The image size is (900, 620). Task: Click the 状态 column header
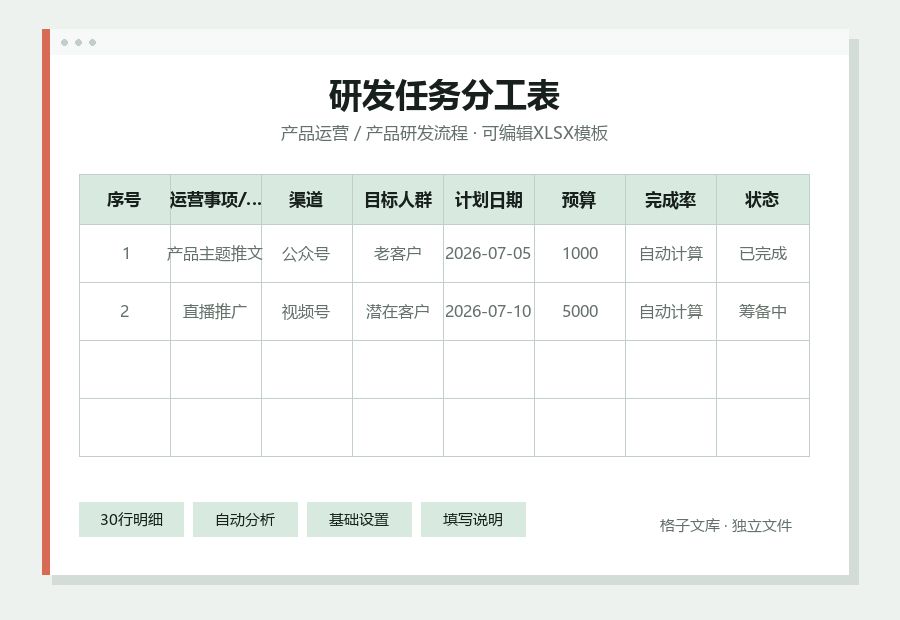point(763,200)
